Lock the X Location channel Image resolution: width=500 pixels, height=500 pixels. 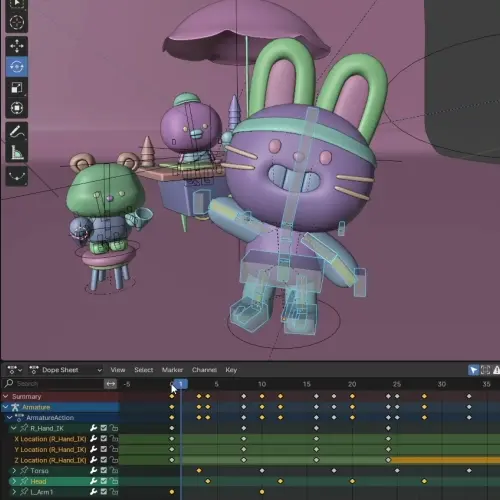click(x=114, y=439)
